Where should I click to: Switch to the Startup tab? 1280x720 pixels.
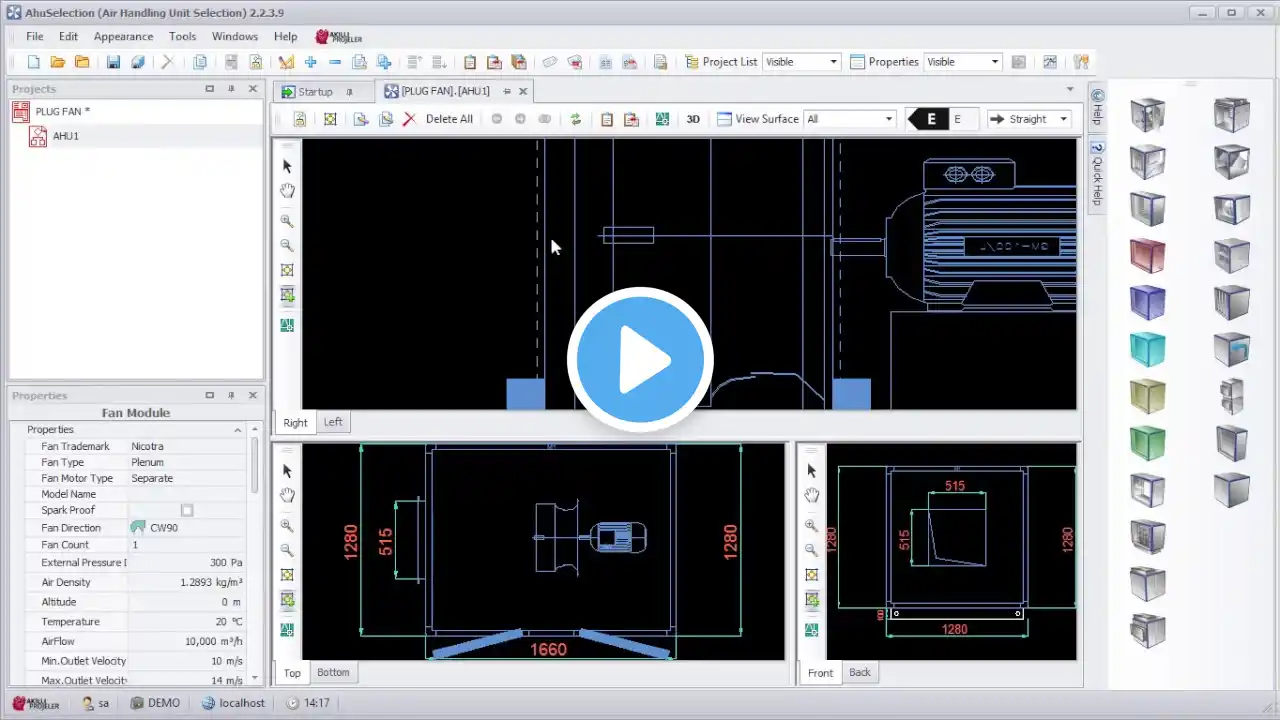[x=316, y=91]
